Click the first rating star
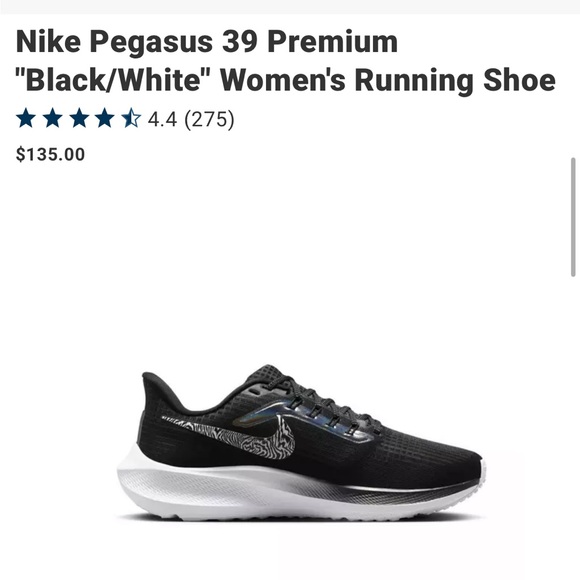Screen dimensions: 580x580 click(x=26, y=118)
